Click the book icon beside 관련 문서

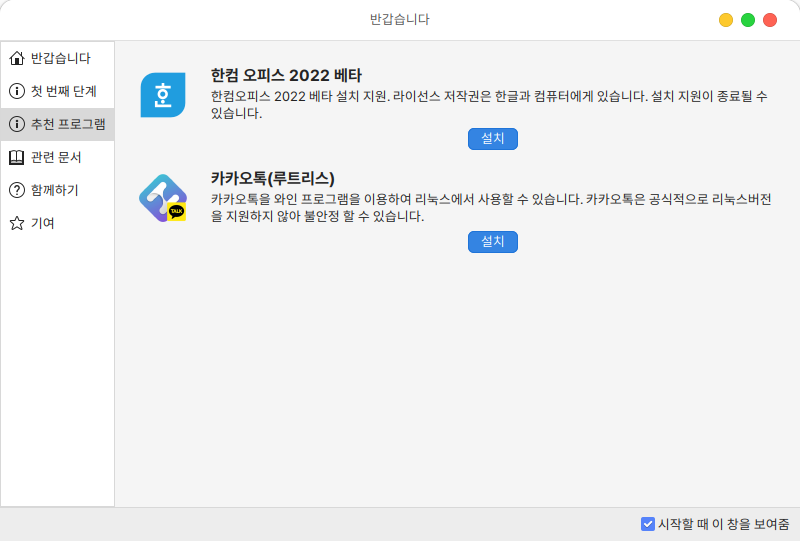click(16, 157)
